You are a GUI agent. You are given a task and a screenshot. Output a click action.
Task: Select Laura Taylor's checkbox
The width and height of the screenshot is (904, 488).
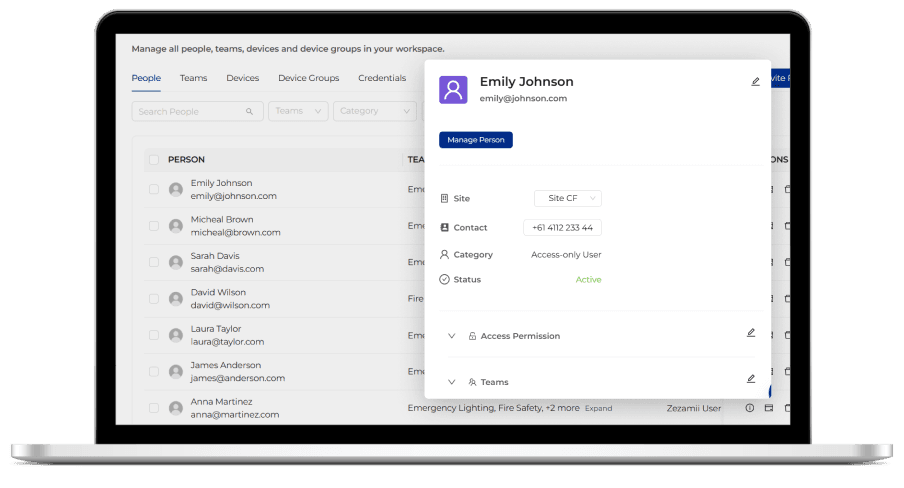coord(154,335)
